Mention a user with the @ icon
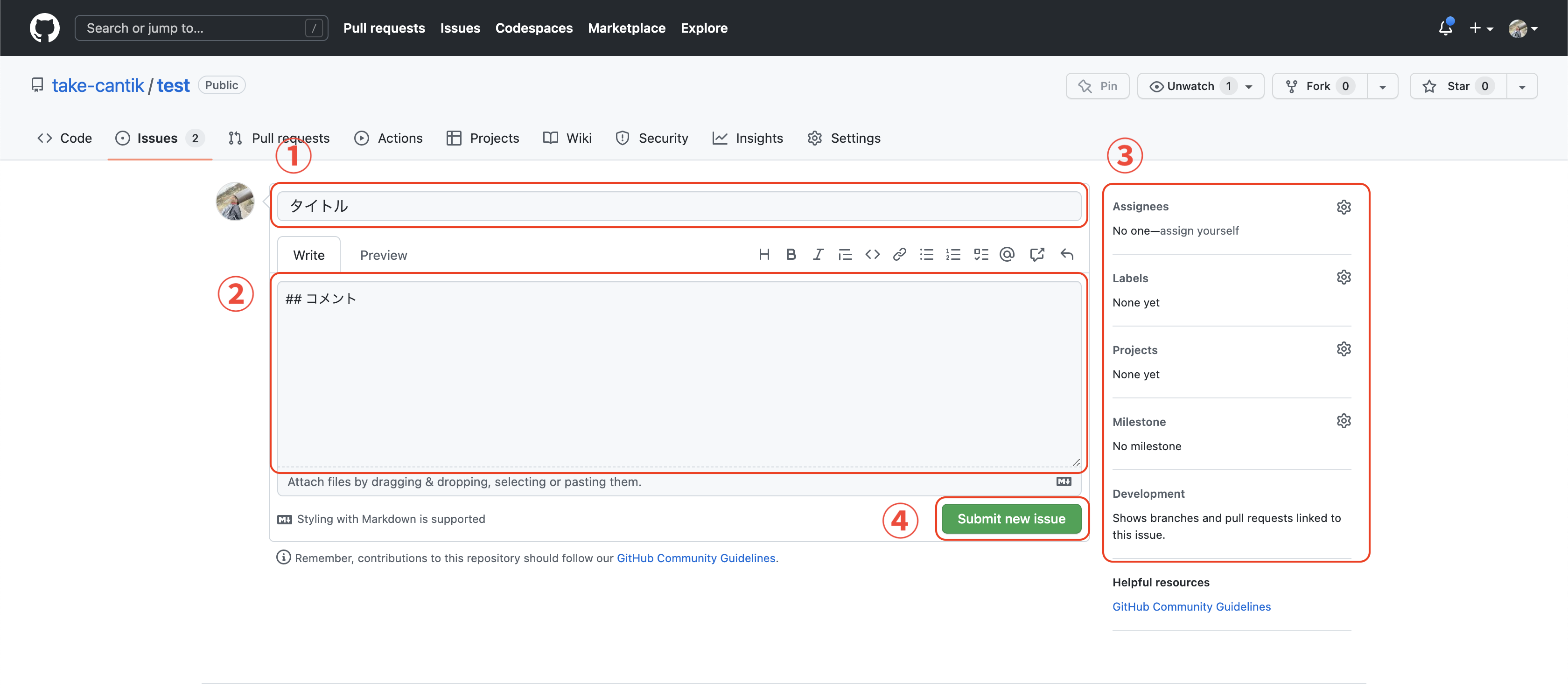Viewport: 1568px width, 696px height. 1008,254
